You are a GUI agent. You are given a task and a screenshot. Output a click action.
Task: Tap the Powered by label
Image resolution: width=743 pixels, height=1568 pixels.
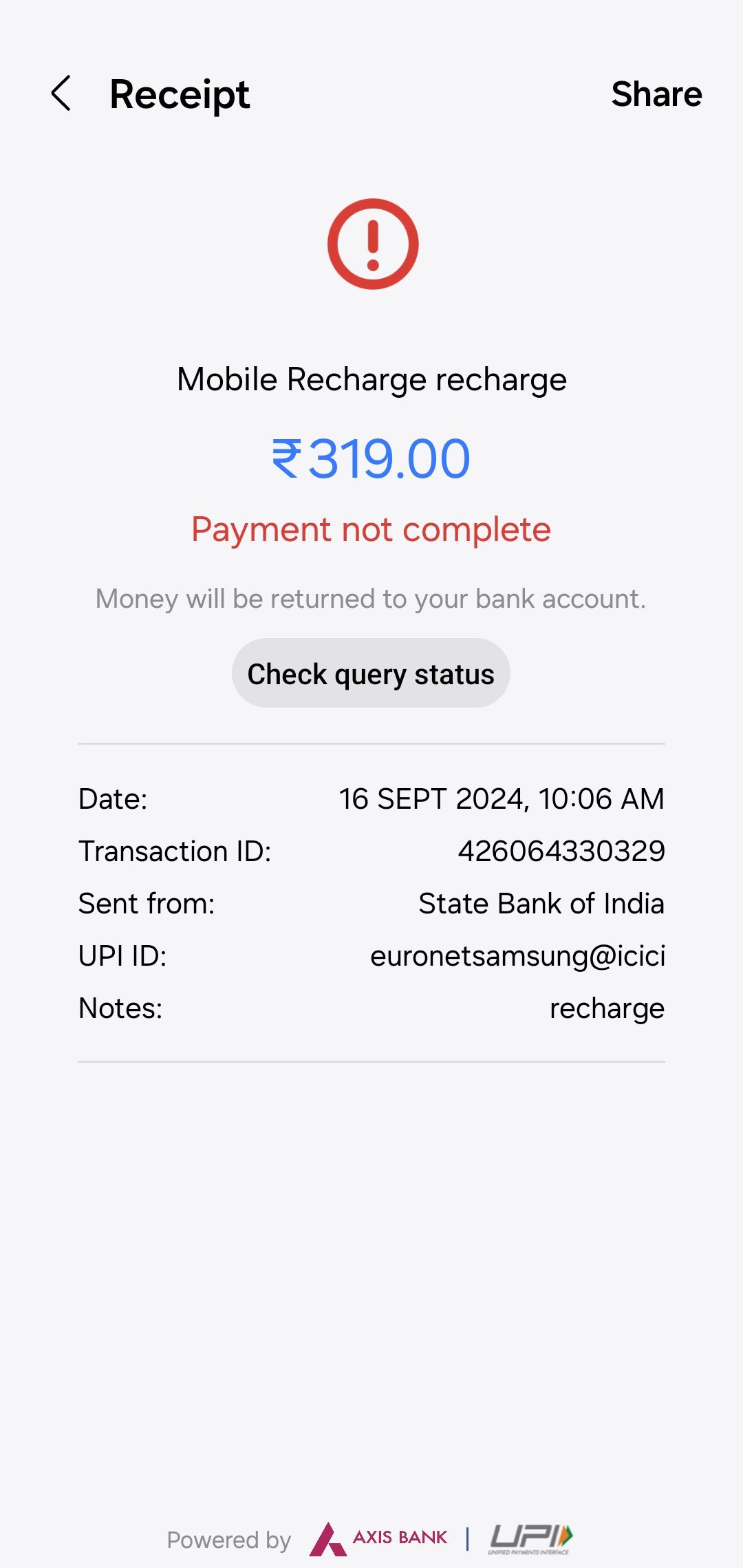click(x=229, y=1540)
